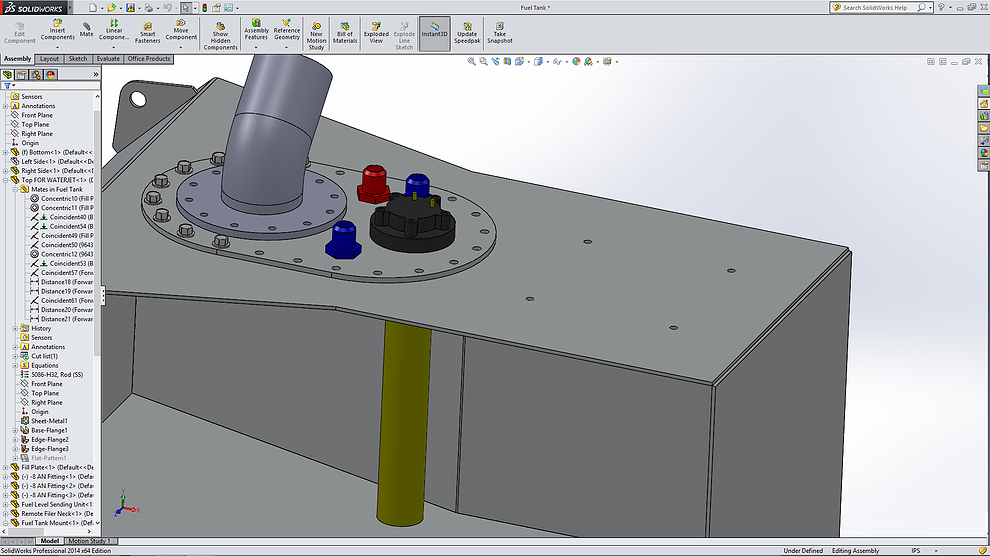Image resolution: width=990 pixels, height=556 pixels.
Task: Toggle Show Hidden Components
Action: tap(220, 33)
